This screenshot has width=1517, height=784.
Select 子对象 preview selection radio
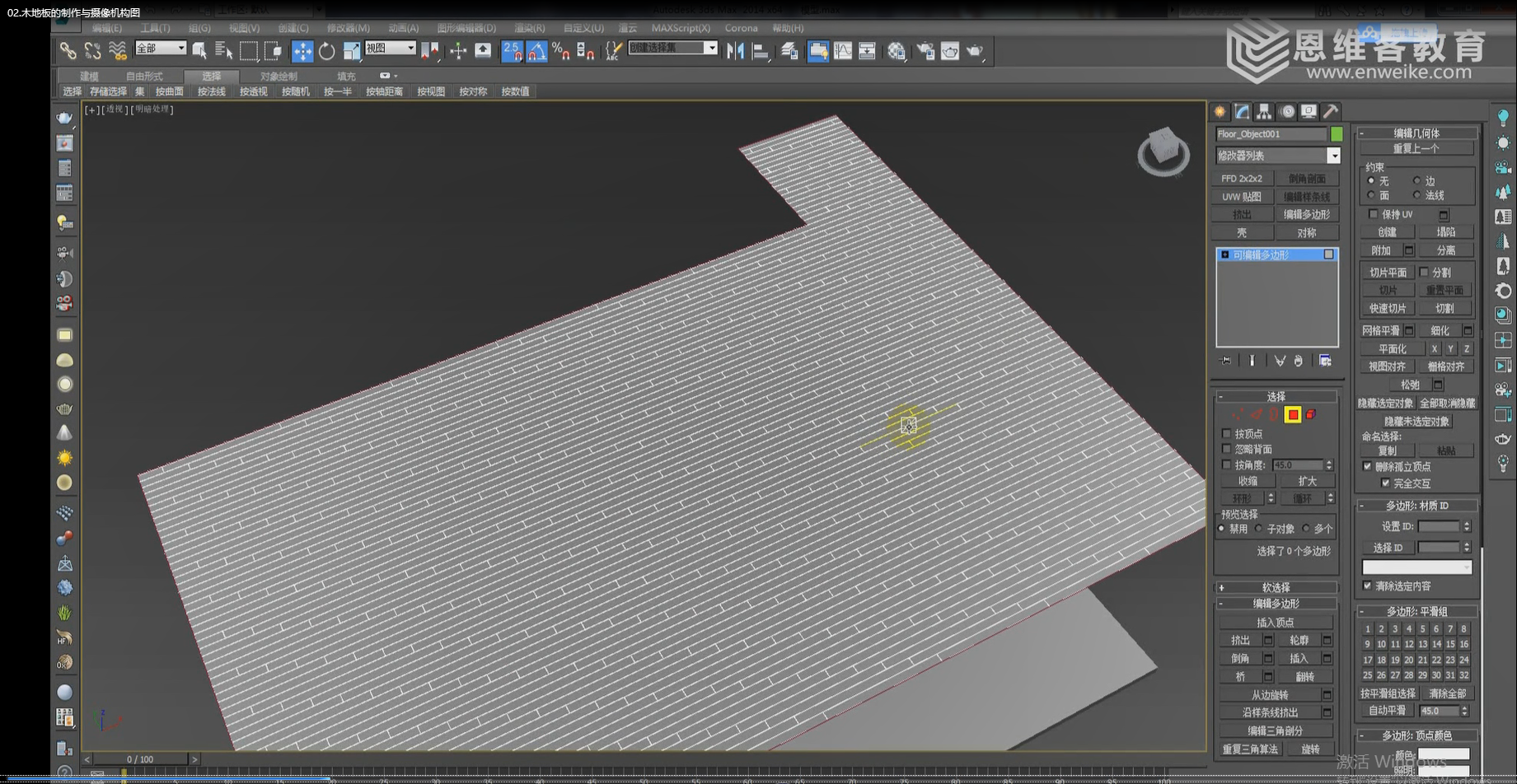coord(1259,530)
